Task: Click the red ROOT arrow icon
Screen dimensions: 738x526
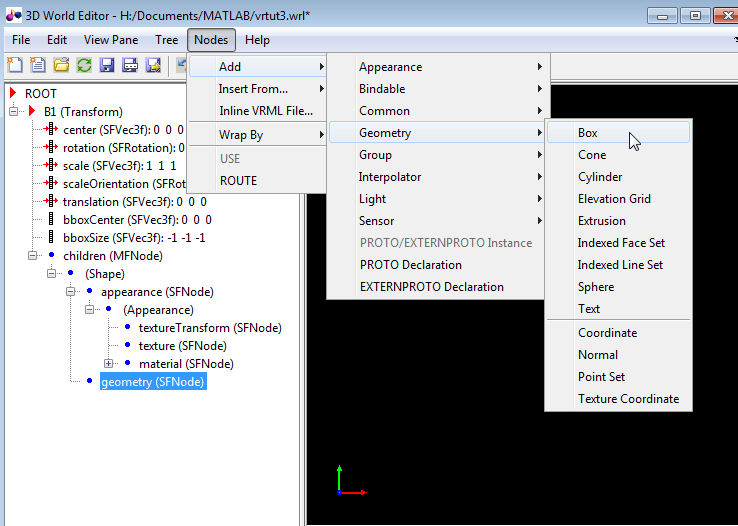Action: click(x=13, y=93)
